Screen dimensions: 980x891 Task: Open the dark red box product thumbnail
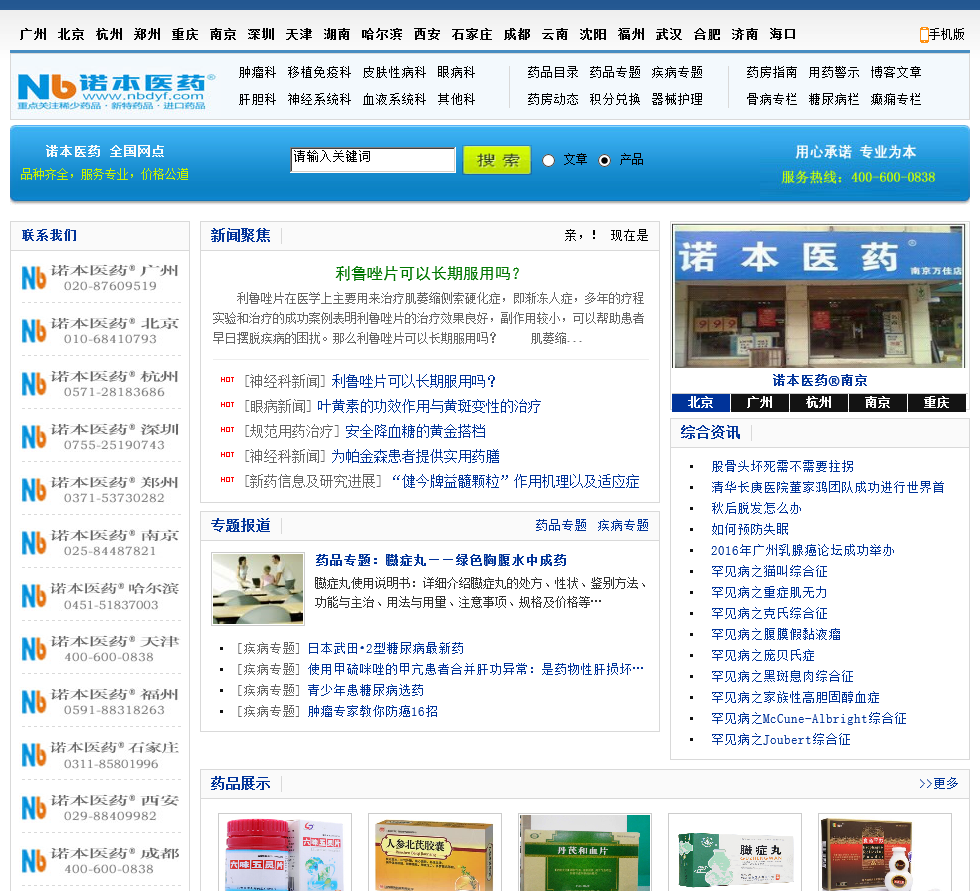tap(885, 852)
